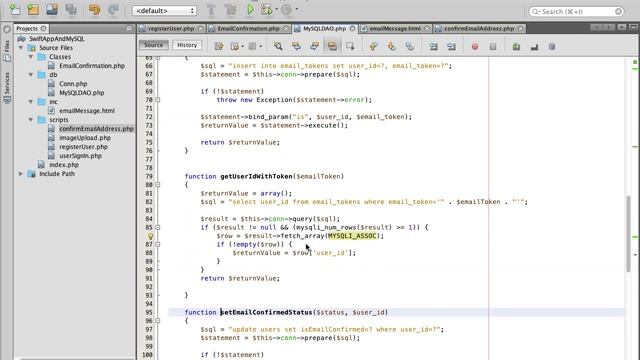This screenshot has height=360, width=640.
Task: Click the Save All icon
Action: coord(71,9)
